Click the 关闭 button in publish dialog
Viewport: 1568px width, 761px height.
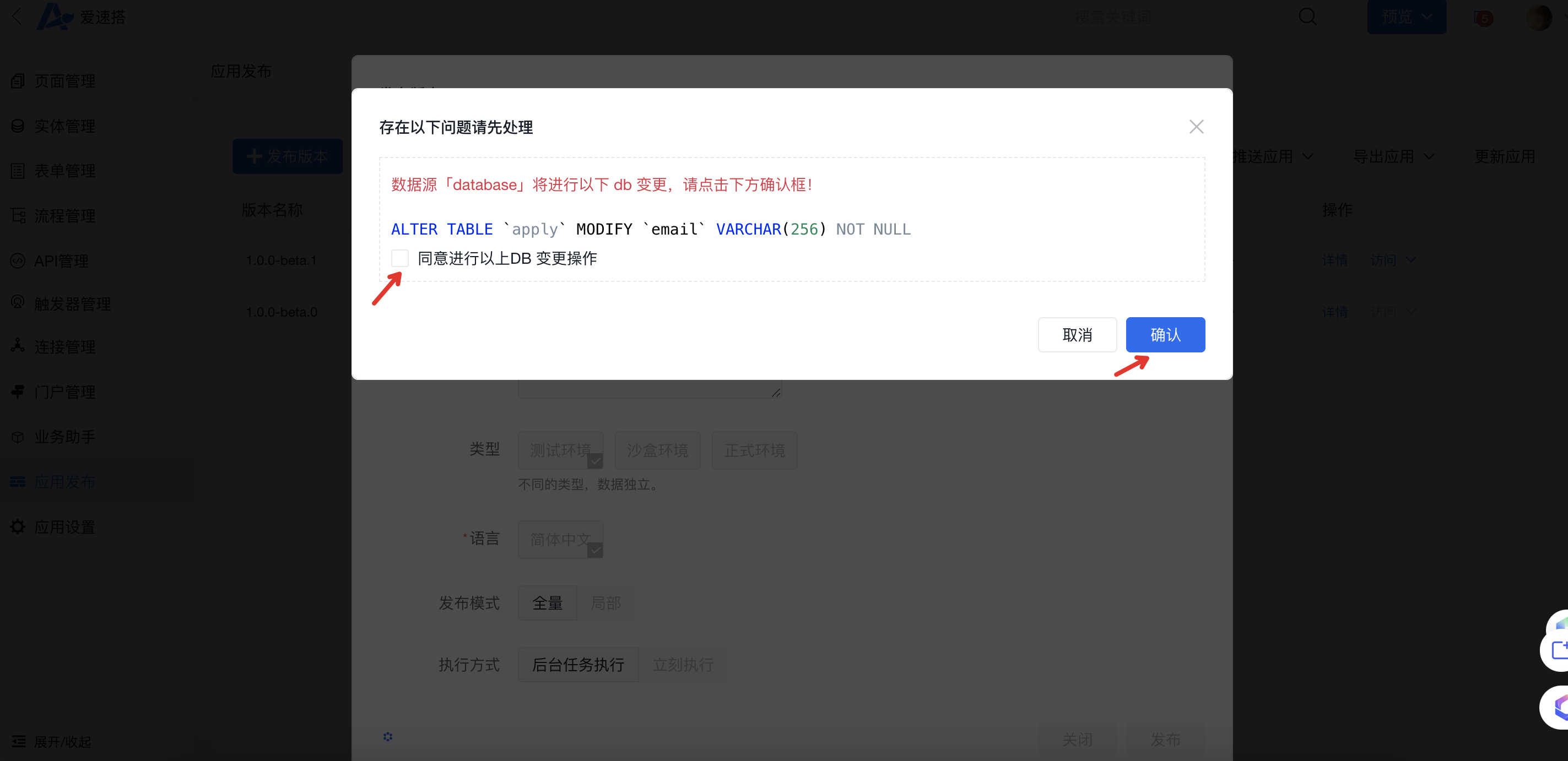coord(1077,740)
